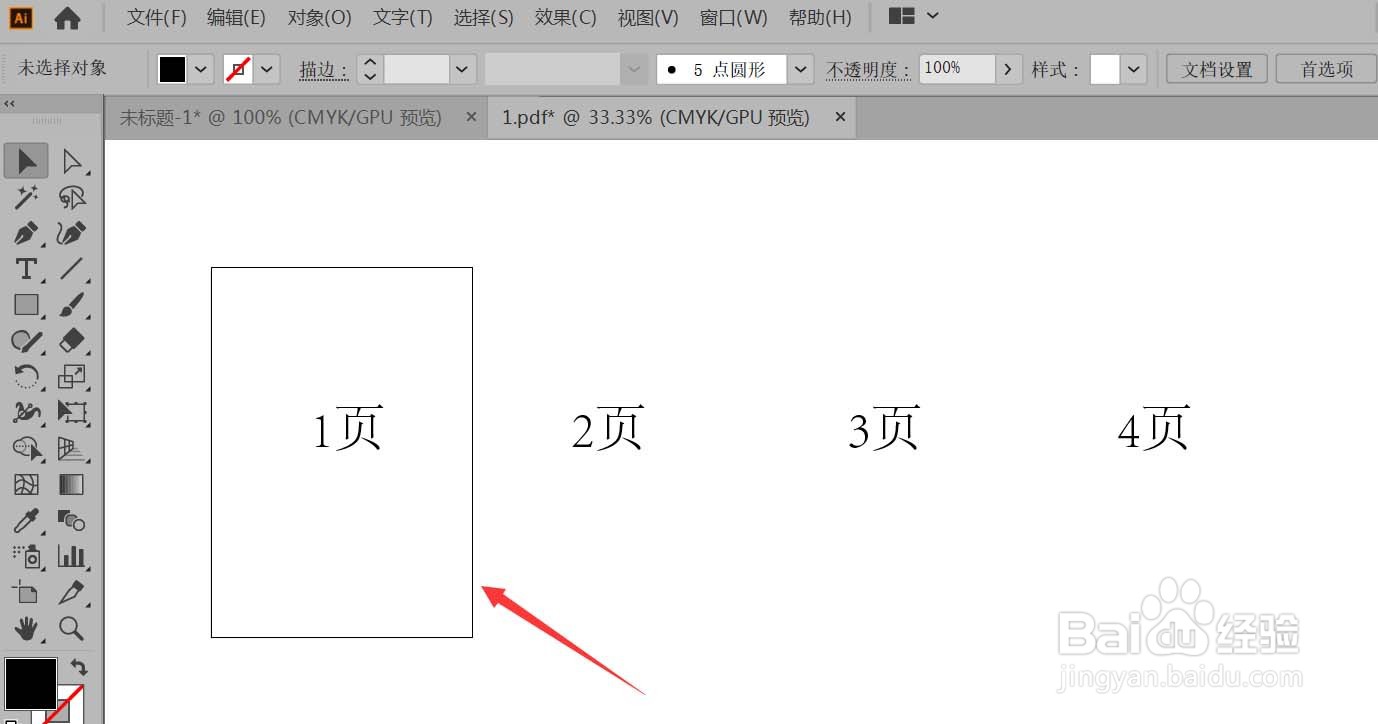This screenshot has width=1378, height=724.
Task: Adjust stroke weight stepper arrows
Action: tap(370, 69)
